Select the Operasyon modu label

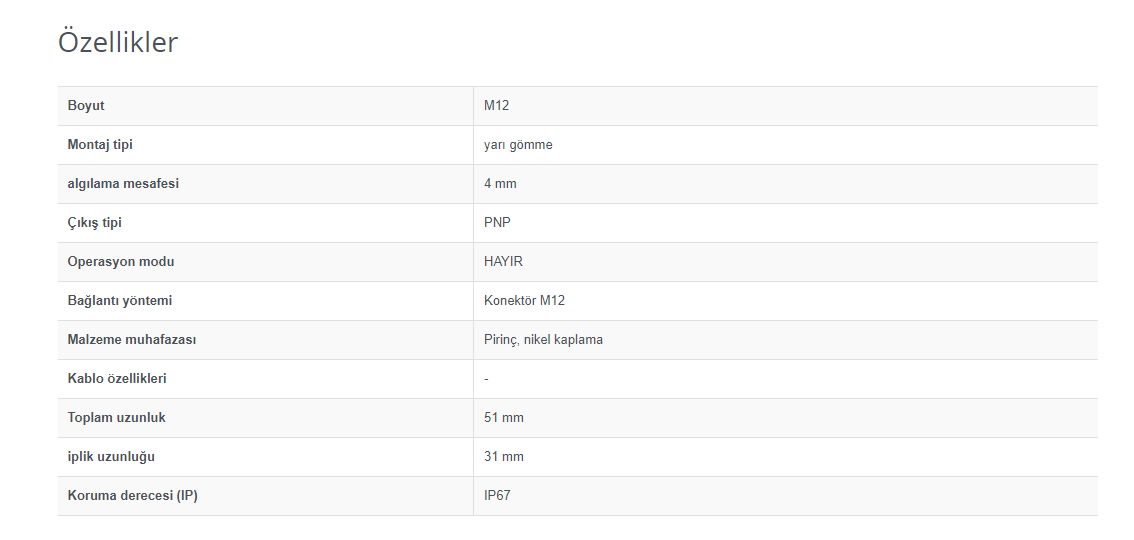(x=121, y=262)
